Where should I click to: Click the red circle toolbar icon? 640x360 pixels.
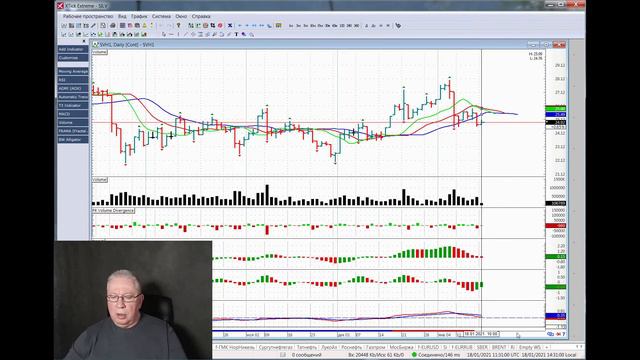point(220,25)
